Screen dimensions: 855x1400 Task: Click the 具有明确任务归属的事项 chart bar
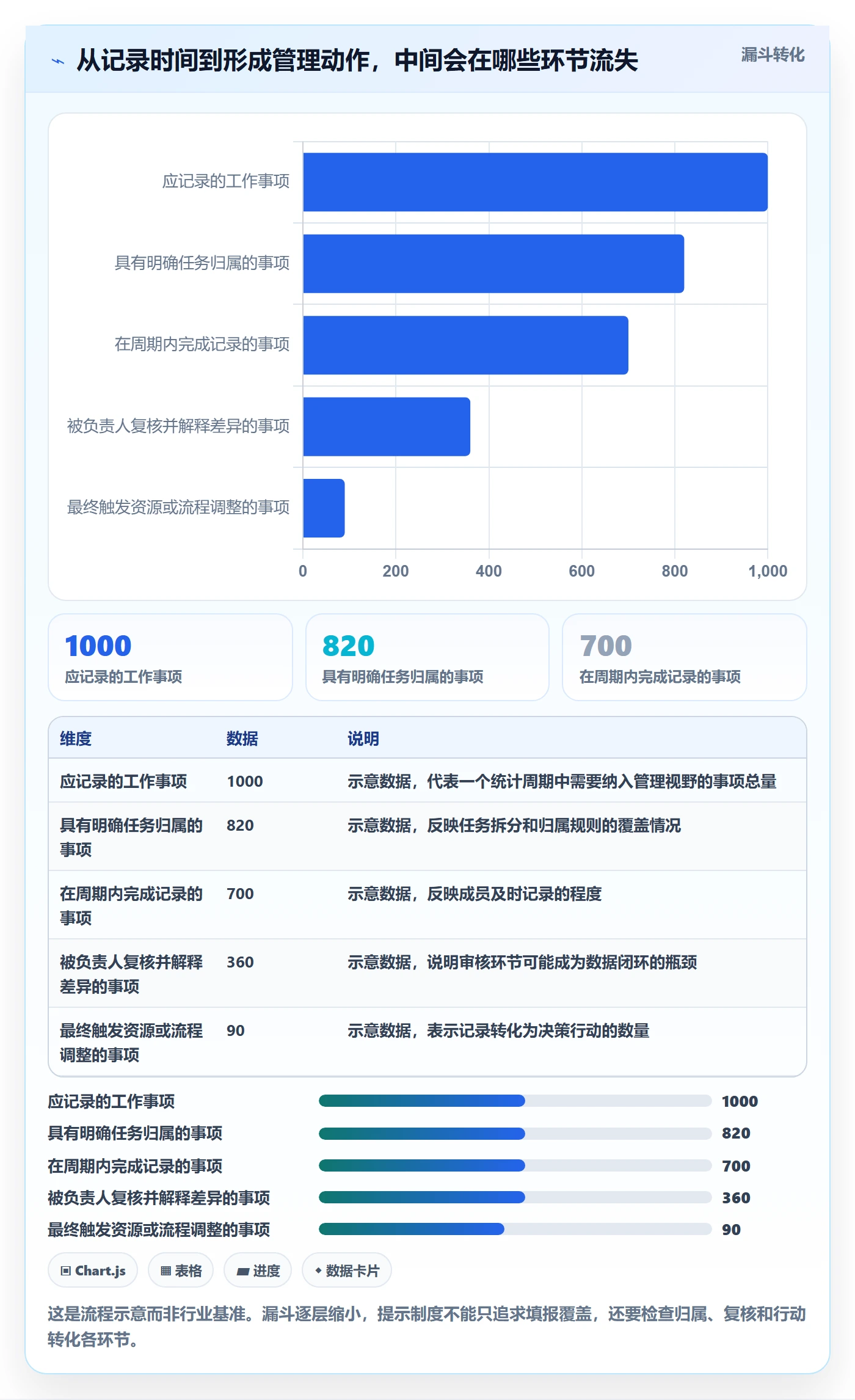[493, 264]
